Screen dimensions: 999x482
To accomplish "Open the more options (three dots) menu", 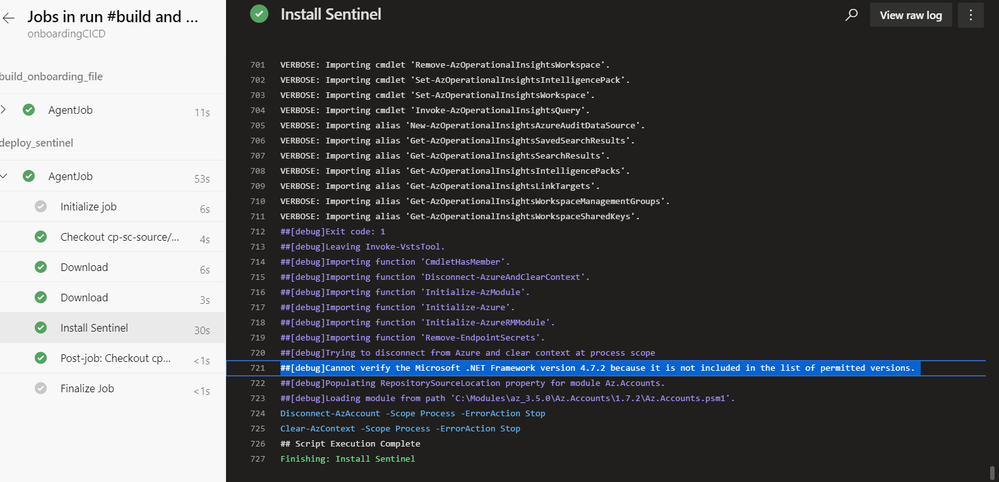I will click(972, 15).
